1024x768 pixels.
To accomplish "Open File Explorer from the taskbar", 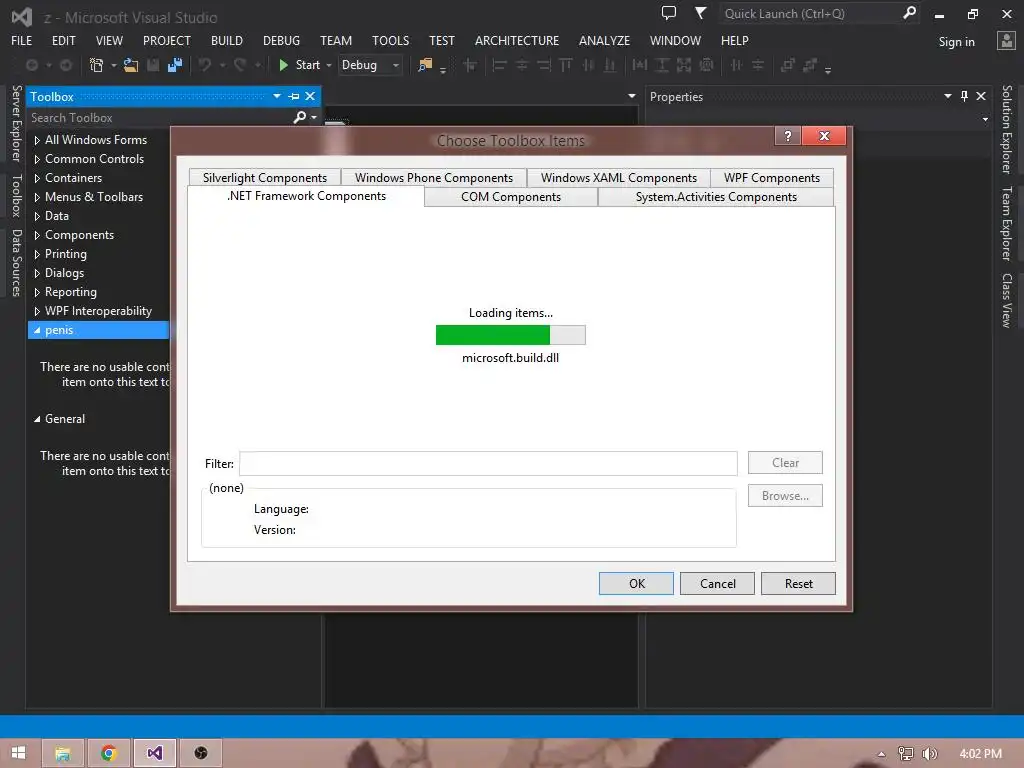I will click(x=63, y=753).
